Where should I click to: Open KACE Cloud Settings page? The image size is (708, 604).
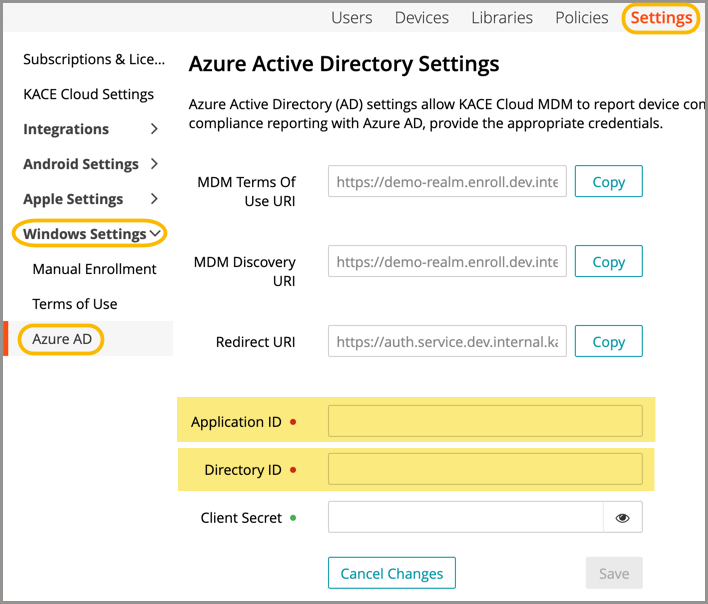88,94
